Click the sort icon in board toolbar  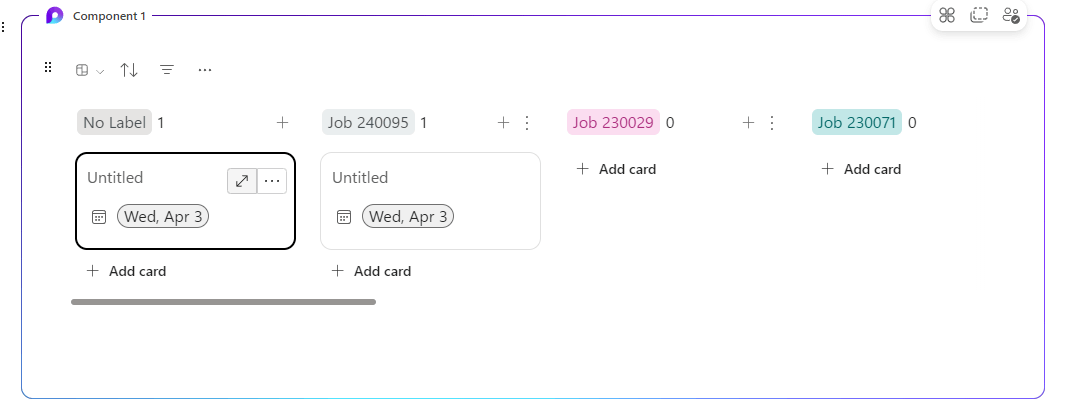(129, 70)
